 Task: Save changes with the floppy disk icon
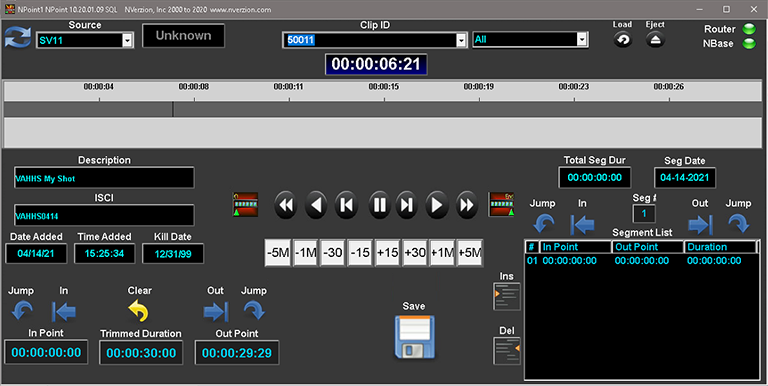[414, 337]
